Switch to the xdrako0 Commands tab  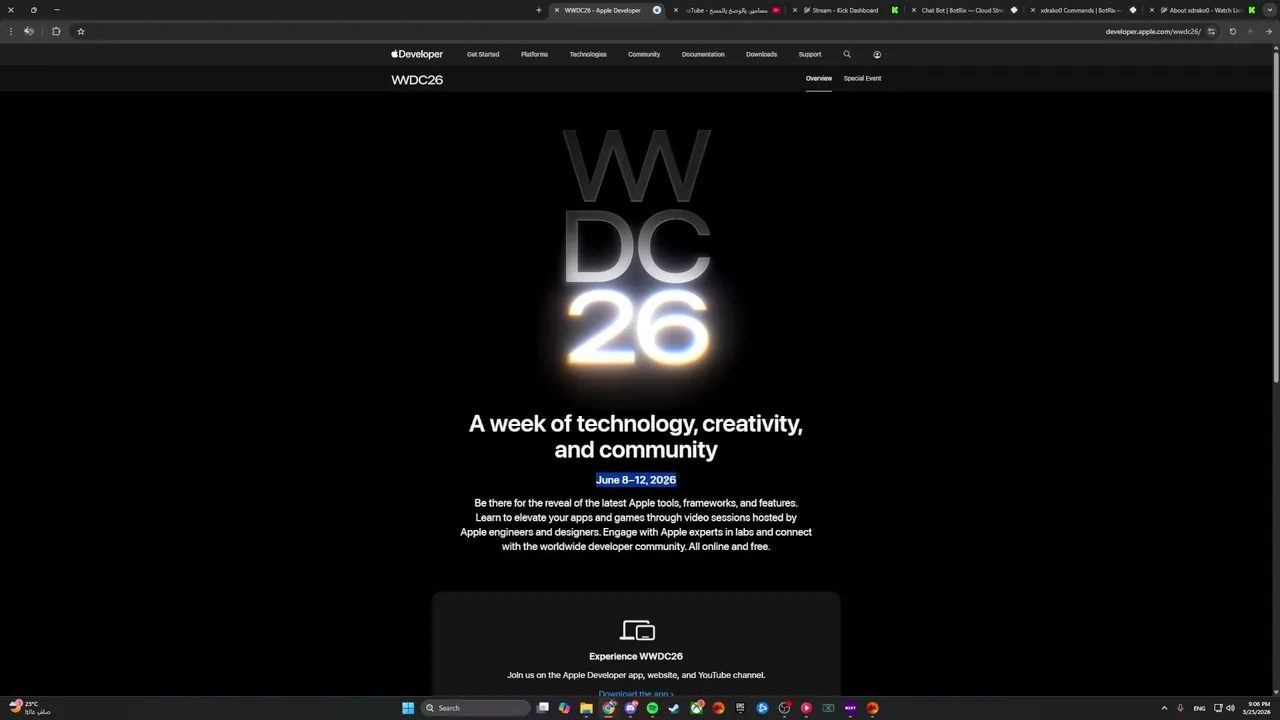1083,10
